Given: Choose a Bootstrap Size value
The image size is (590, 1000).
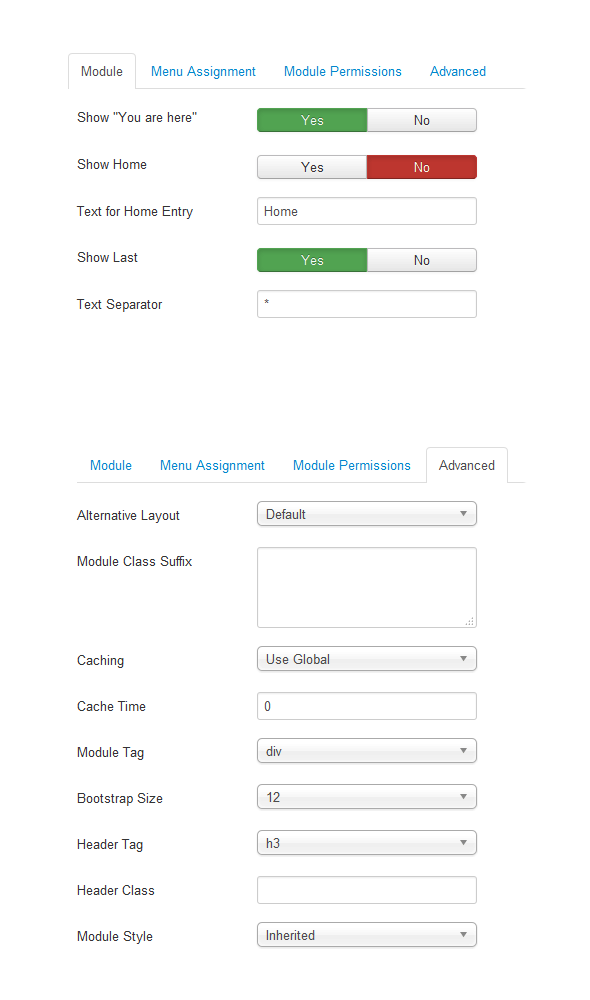Looking at the screenshot, I should coord(367,797).
